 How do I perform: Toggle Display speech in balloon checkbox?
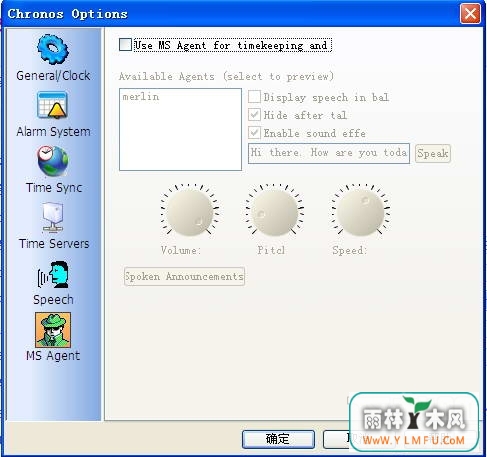pyautogui.click(x=254, y=97)
